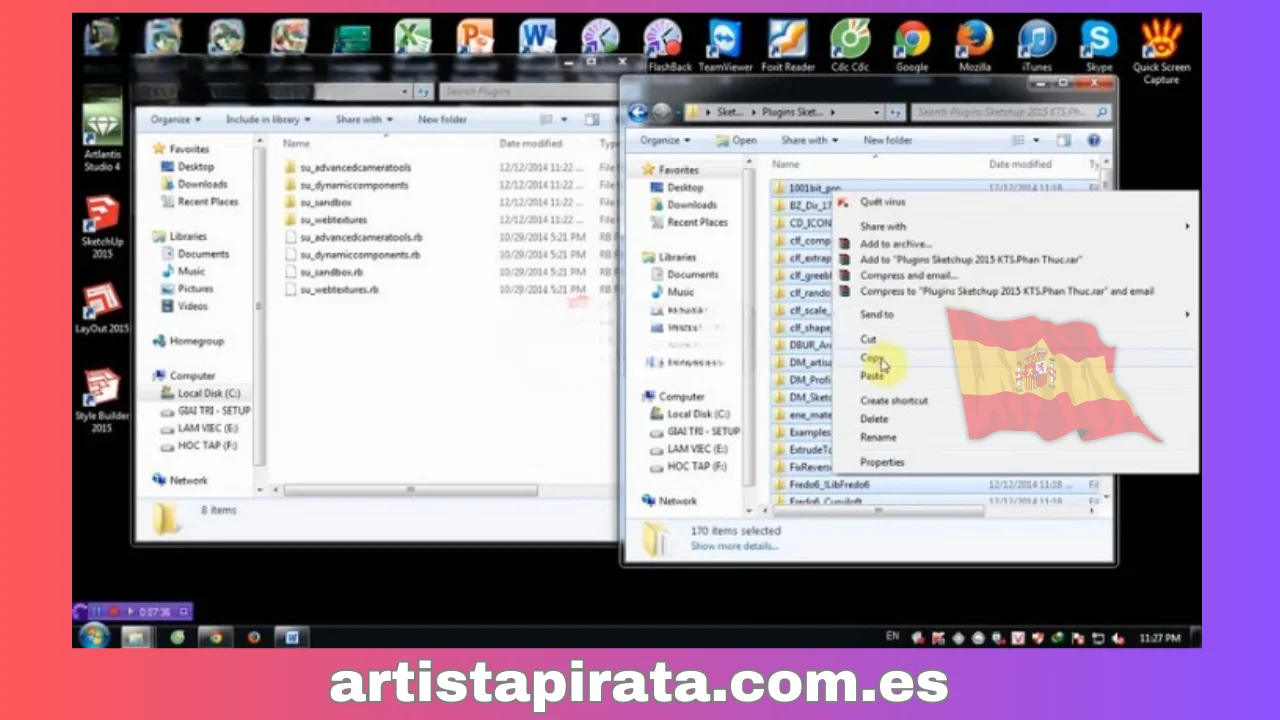Click Date modified column in back window
1280x720 pixels.
click(x=530, y=144)
